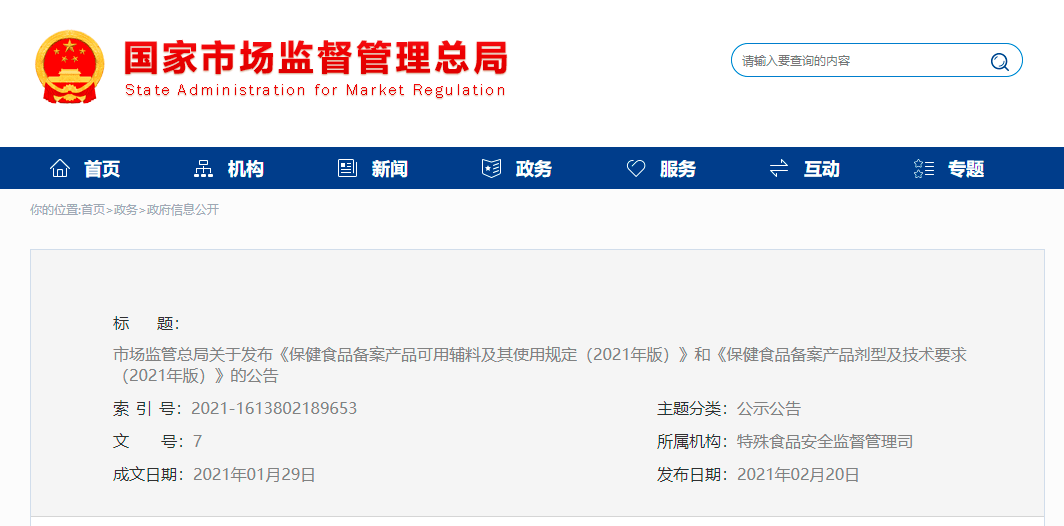Viewport: 1064px width, 526px height.
Task: Go to 政务 in the breadcrumb
Action: [x=126, y=210]
